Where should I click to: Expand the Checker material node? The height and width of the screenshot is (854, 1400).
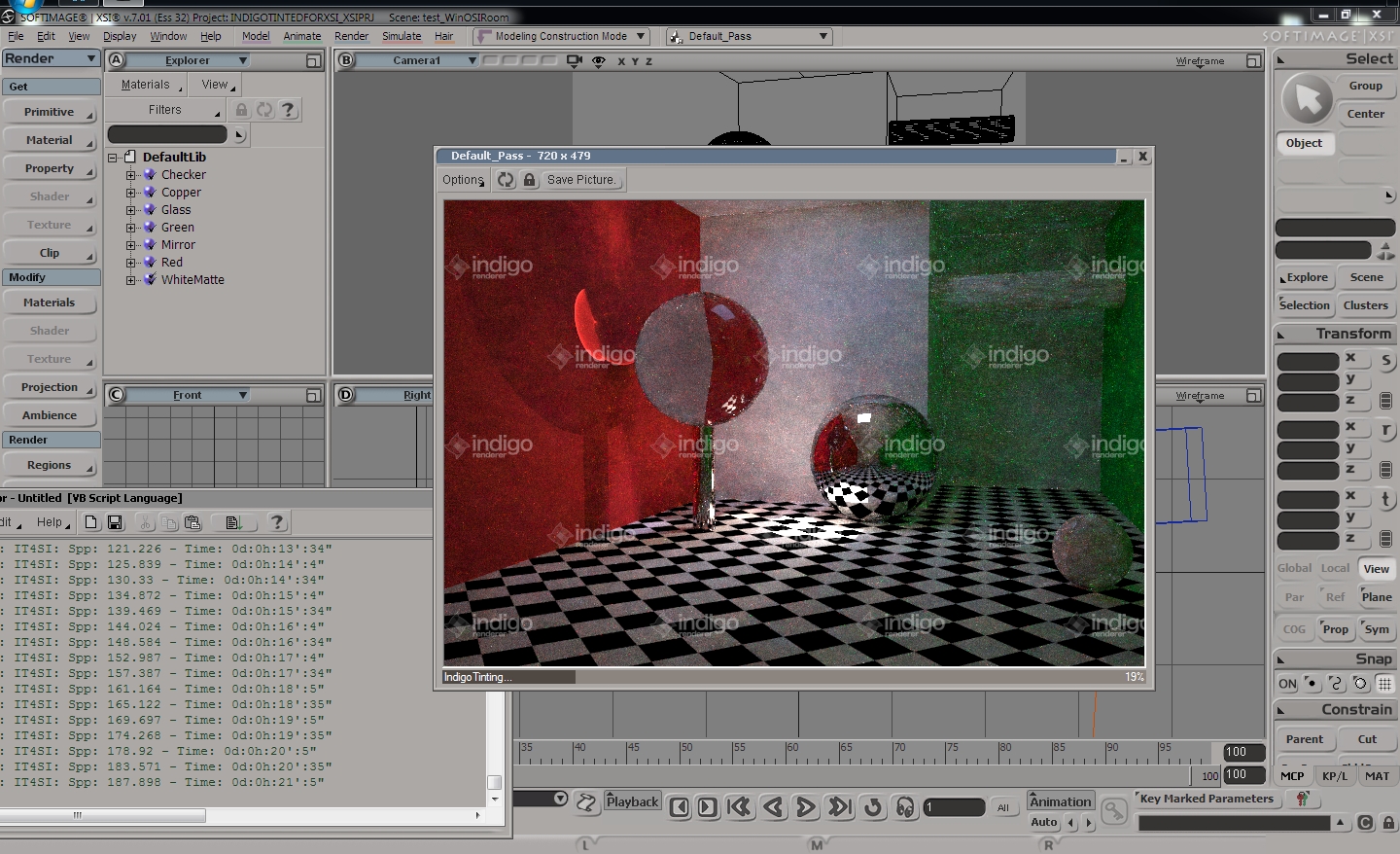[131, 175]
